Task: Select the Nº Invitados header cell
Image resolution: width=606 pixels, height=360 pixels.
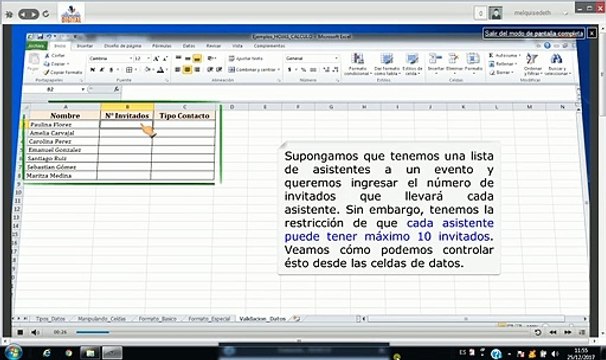Action: click(x=127, y=115)
